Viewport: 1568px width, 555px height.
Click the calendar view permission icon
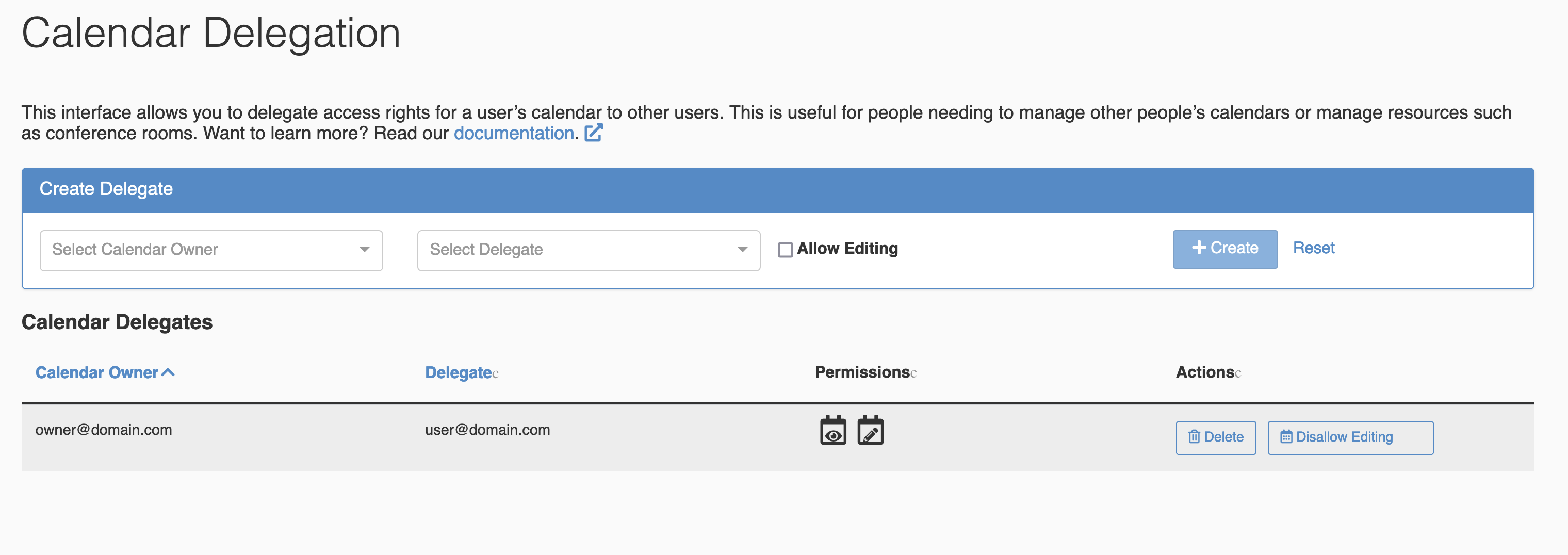pos(834,430)
